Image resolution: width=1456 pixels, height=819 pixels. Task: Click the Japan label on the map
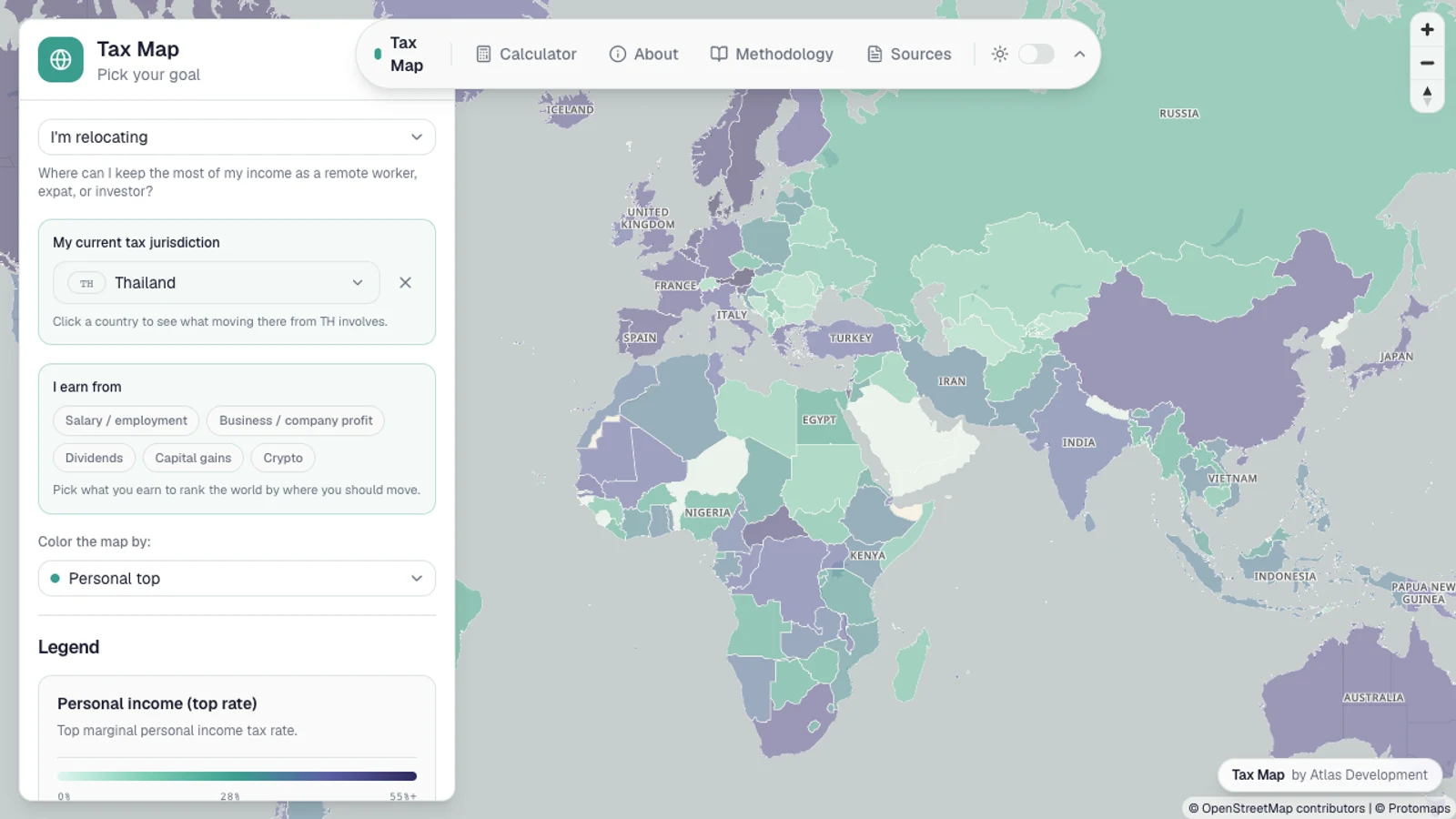1396,357
